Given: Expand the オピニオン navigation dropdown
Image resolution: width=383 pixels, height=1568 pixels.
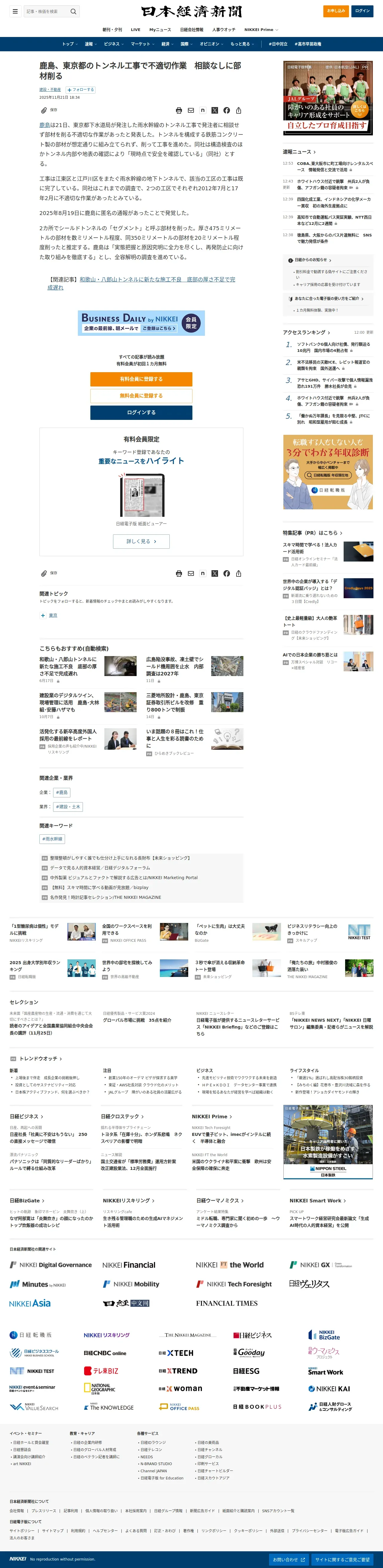Looking at the screenshot, I should click(x=211, y=44).
